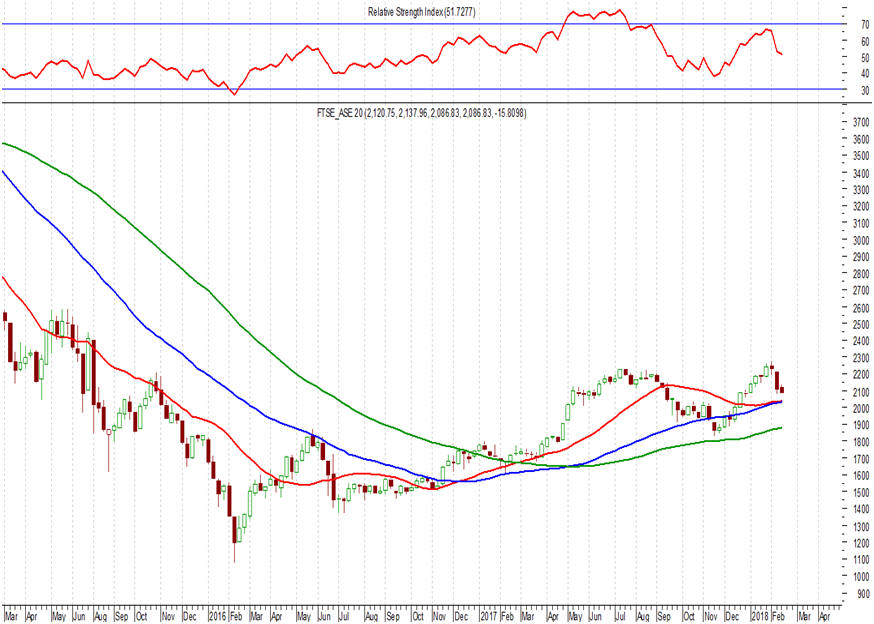Screen dimensions: 874x624
Task: Click the 1500 price axis label
Action: pyautogui.click(x=861, y=493)
